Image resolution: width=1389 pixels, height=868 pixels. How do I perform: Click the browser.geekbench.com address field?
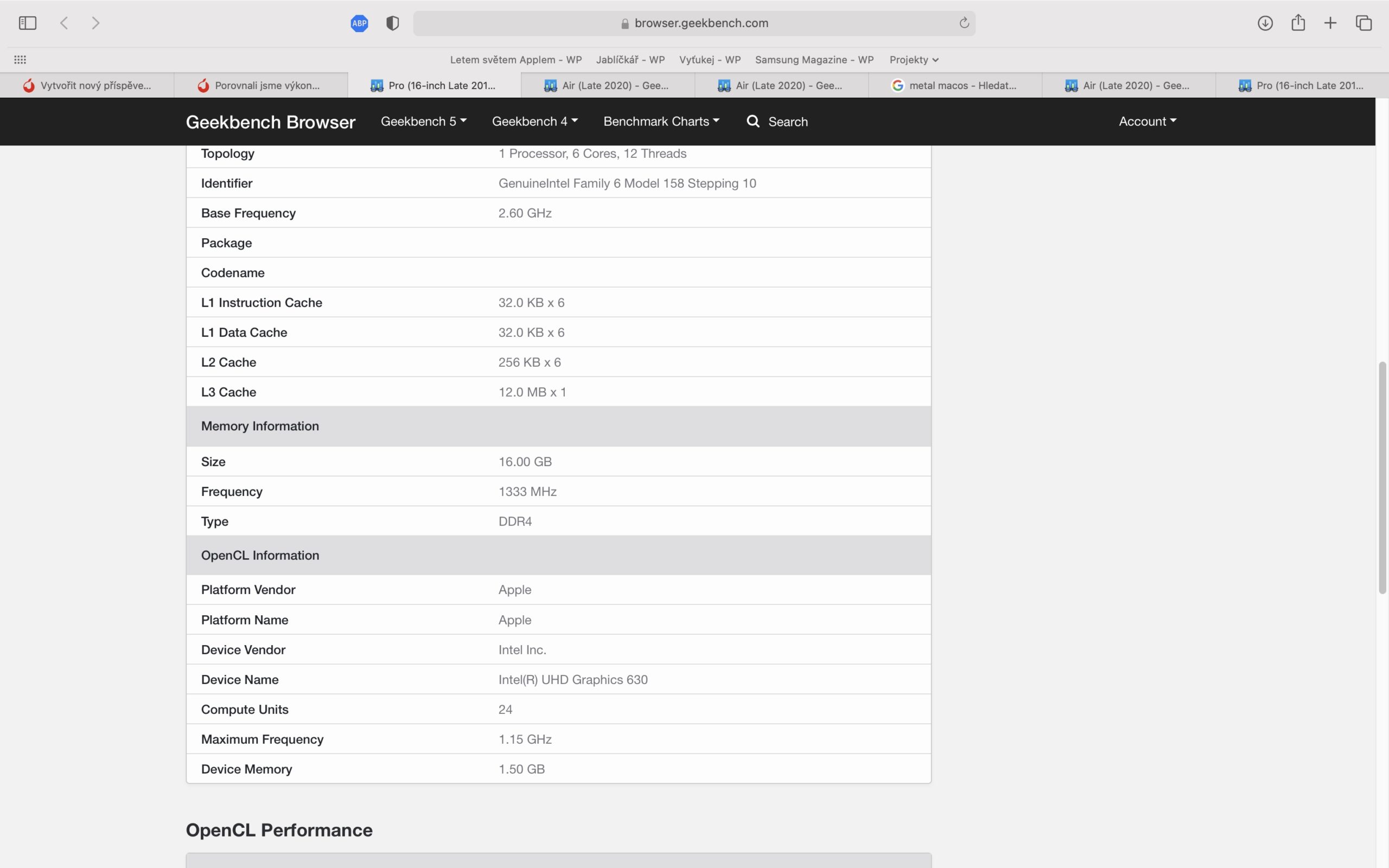(x=694, y=23)
